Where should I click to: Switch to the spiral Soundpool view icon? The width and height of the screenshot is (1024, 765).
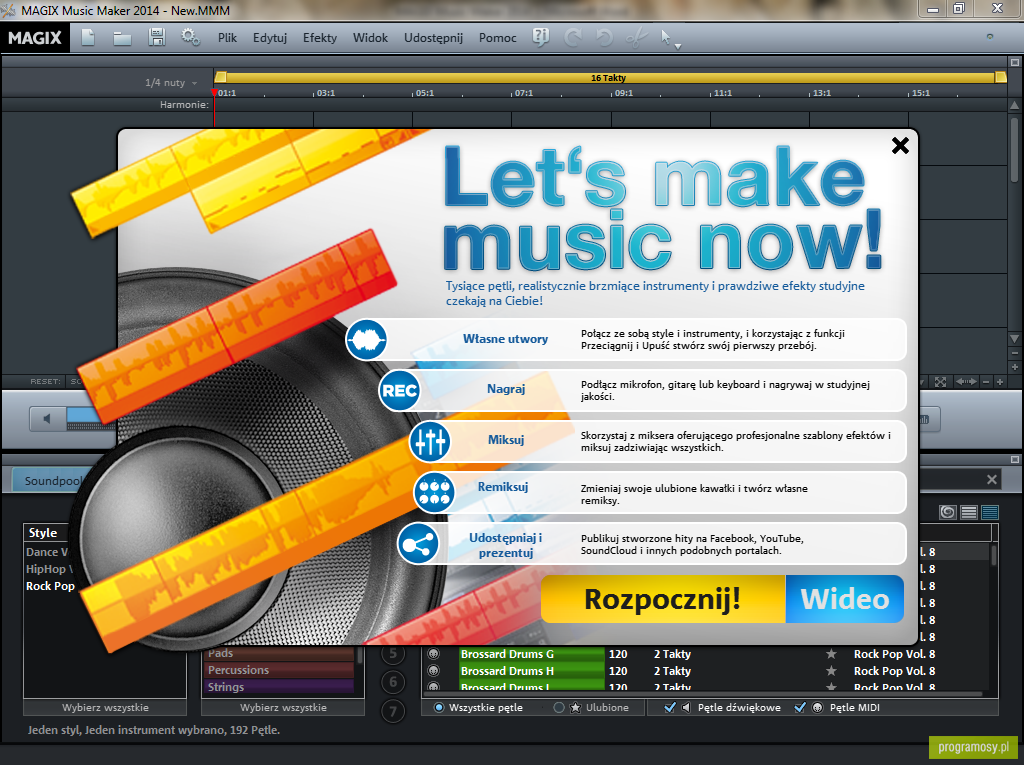(x=948, y=512)
